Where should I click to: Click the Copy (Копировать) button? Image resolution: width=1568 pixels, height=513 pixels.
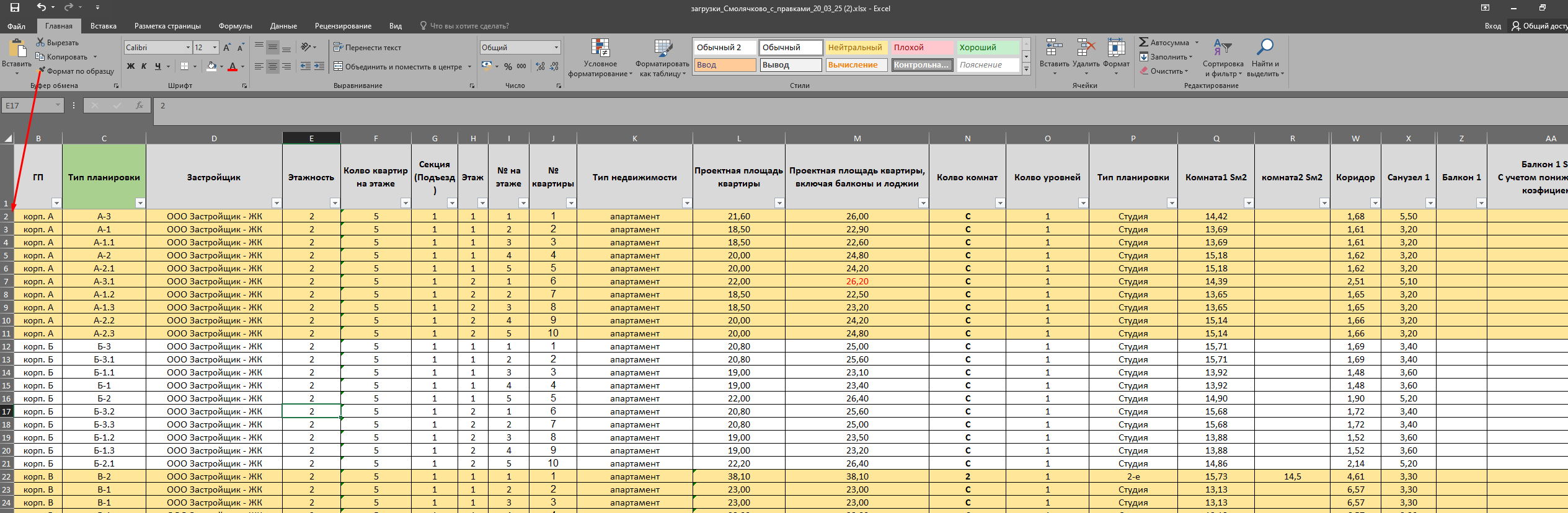pyautogui.click(x=62, y=57)
